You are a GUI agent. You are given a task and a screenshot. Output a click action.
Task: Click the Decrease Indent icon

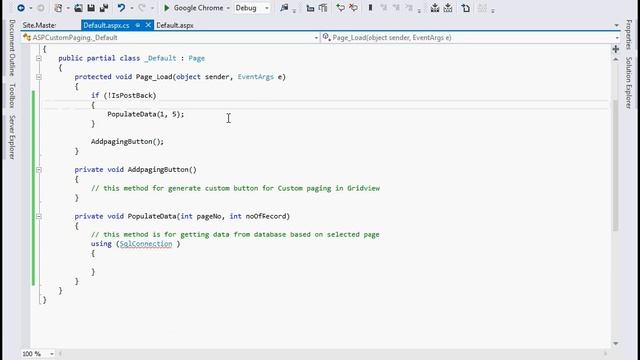pyautogui.click(x=310, y=8)
